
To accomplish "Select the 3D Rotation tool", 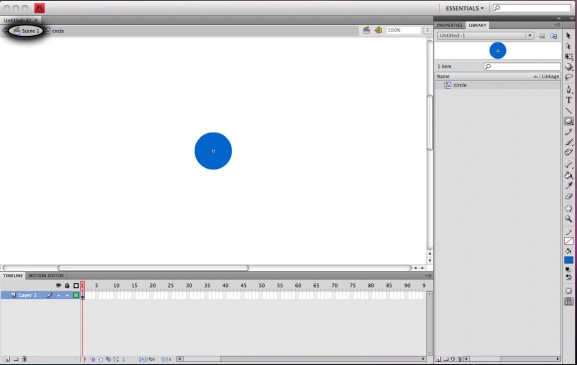I will [x=569, y=67].
